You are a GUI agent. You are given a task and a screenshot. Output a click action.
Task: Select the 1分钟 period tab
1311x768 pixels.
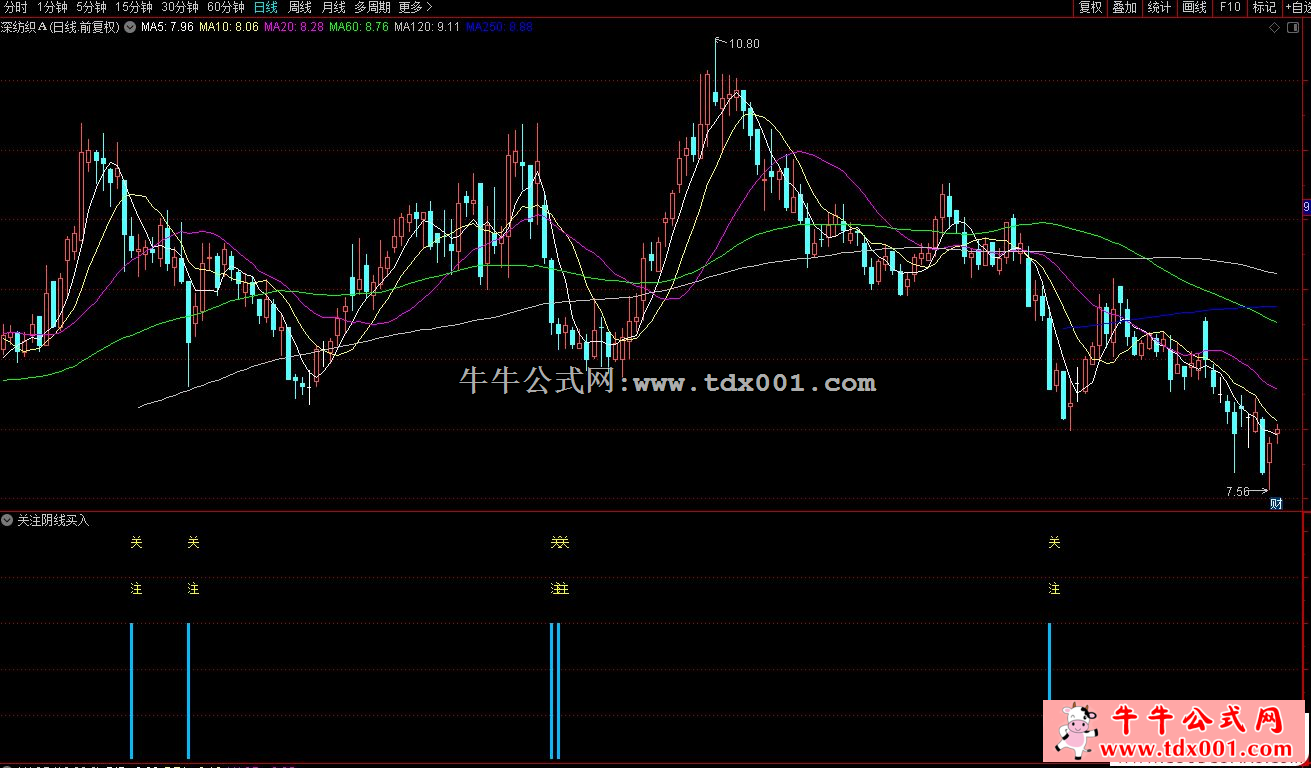coord(52,7)
